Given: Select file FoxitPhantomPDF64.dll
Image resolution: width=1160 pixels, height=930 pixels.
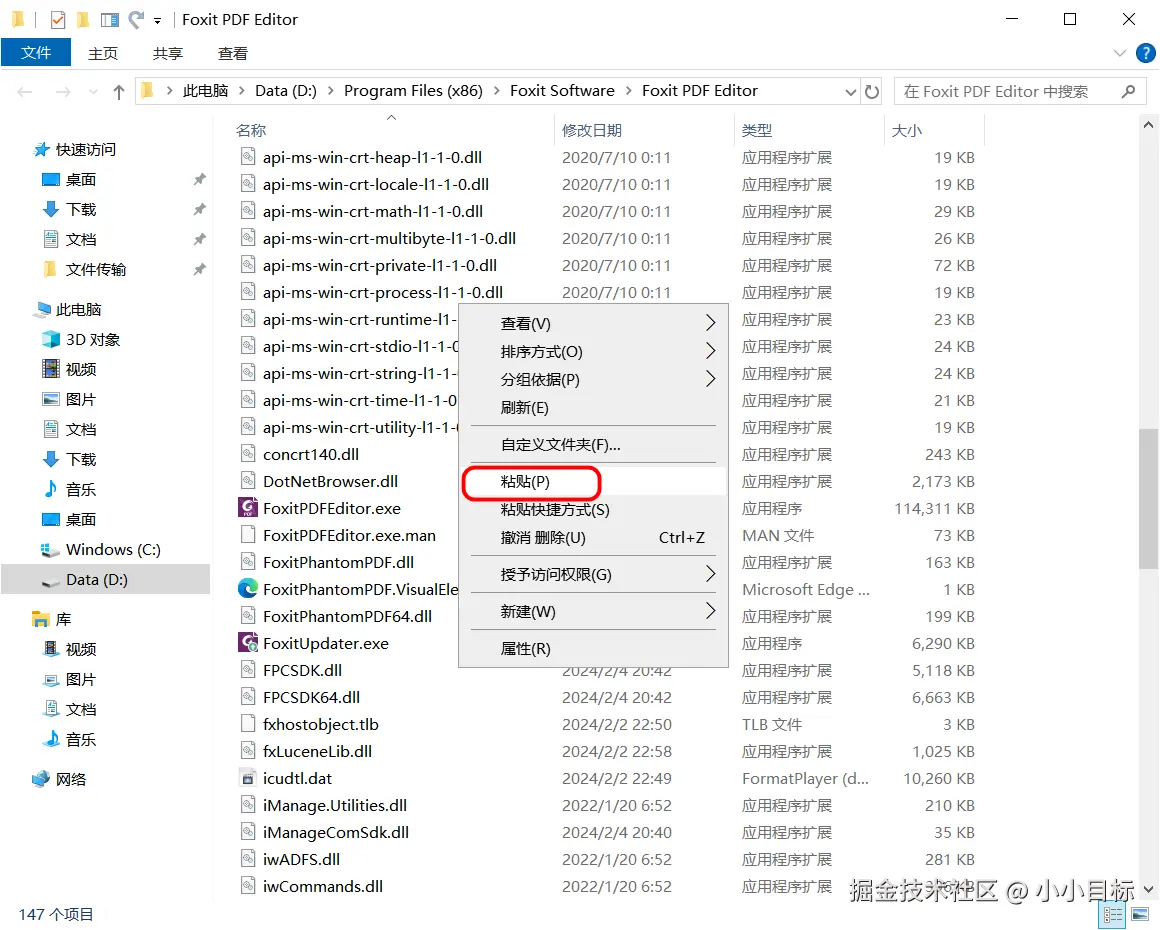Looking at the screenshot, I should (x=347, y=616).
